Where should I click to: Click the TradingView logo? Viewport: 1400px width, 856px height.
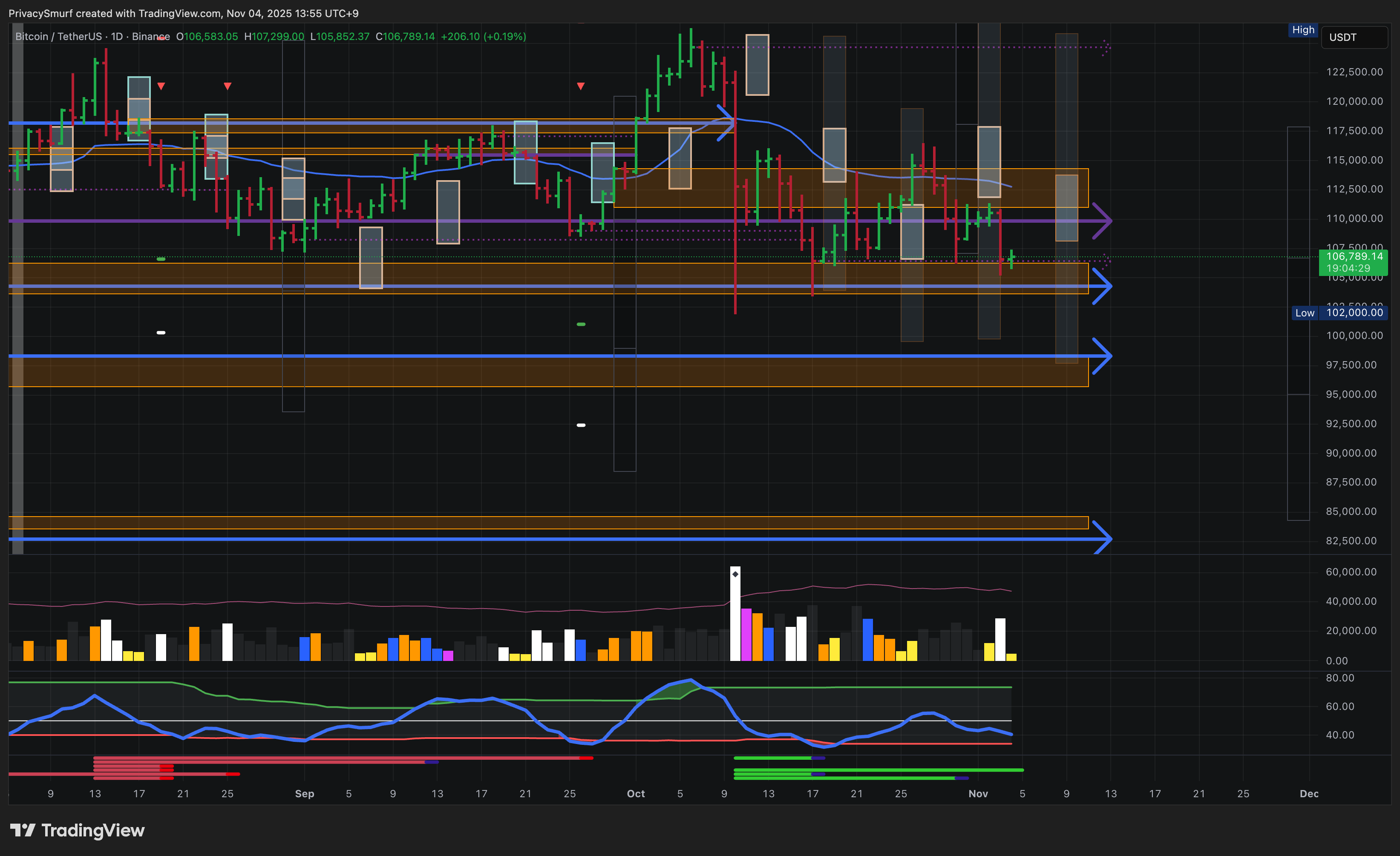(x=77, y=830)
